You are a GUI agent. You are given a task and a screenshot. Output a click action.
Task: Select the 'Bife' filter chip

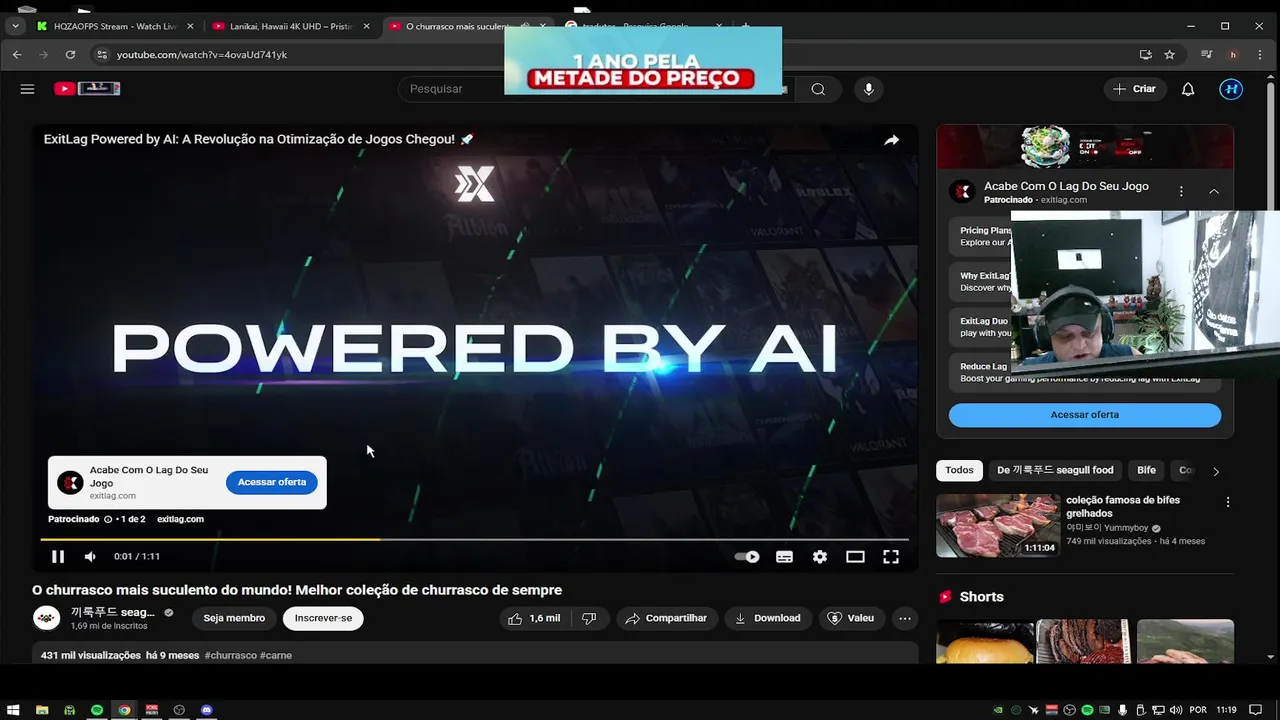pyautogui.click(x=1146, y=470)
